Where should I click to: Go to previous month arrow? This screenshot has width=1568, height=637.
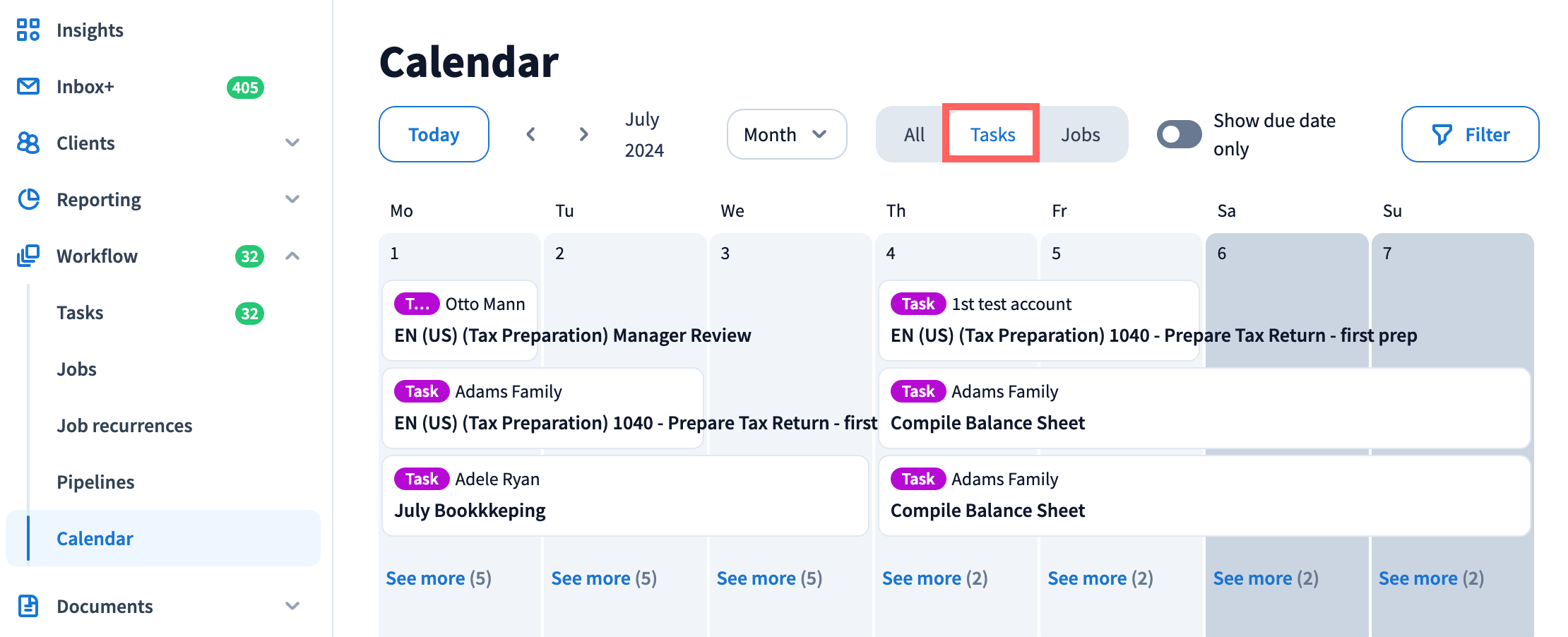[531, 134]
